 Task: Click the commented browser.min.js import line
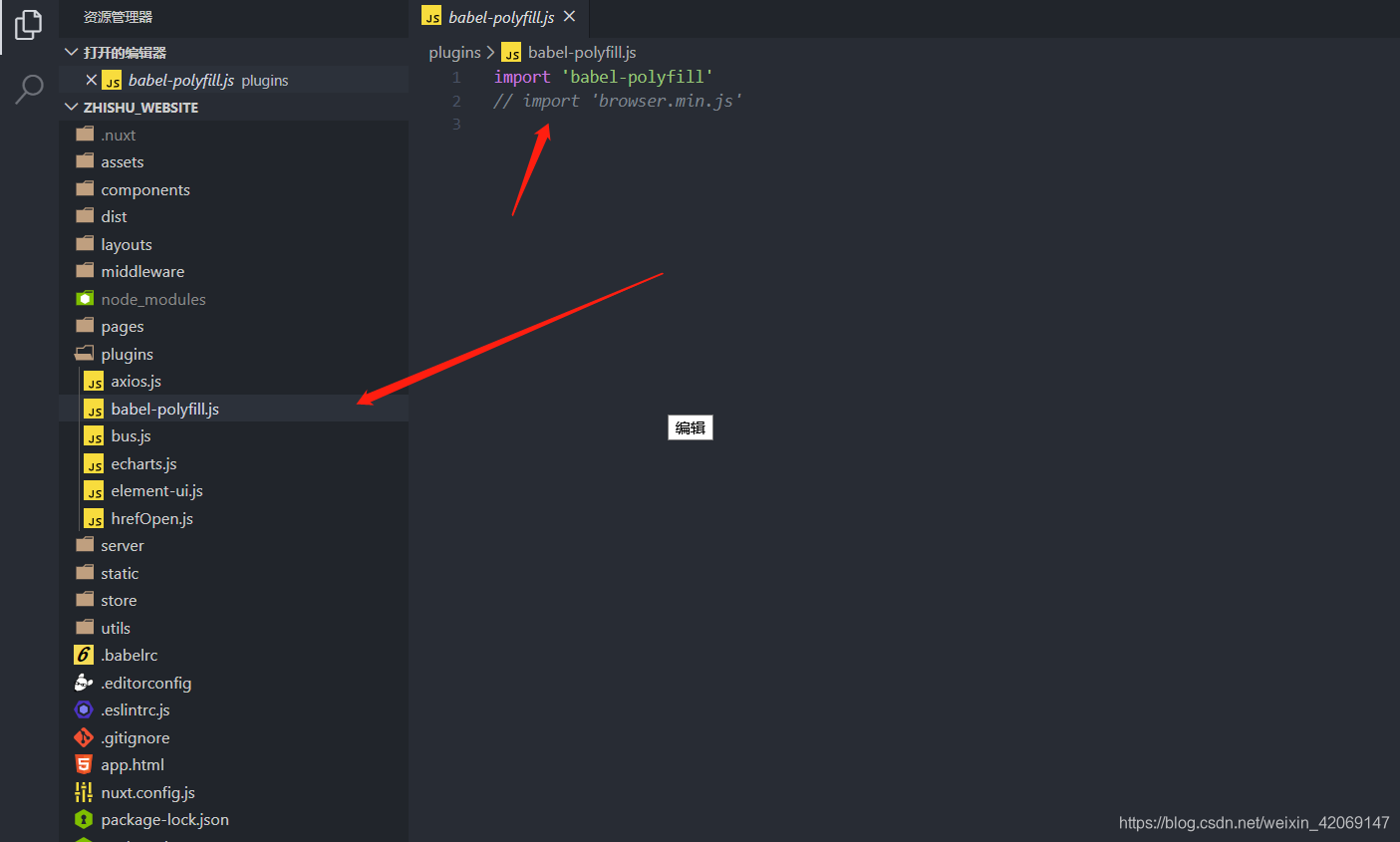click(x=618, y=101)
